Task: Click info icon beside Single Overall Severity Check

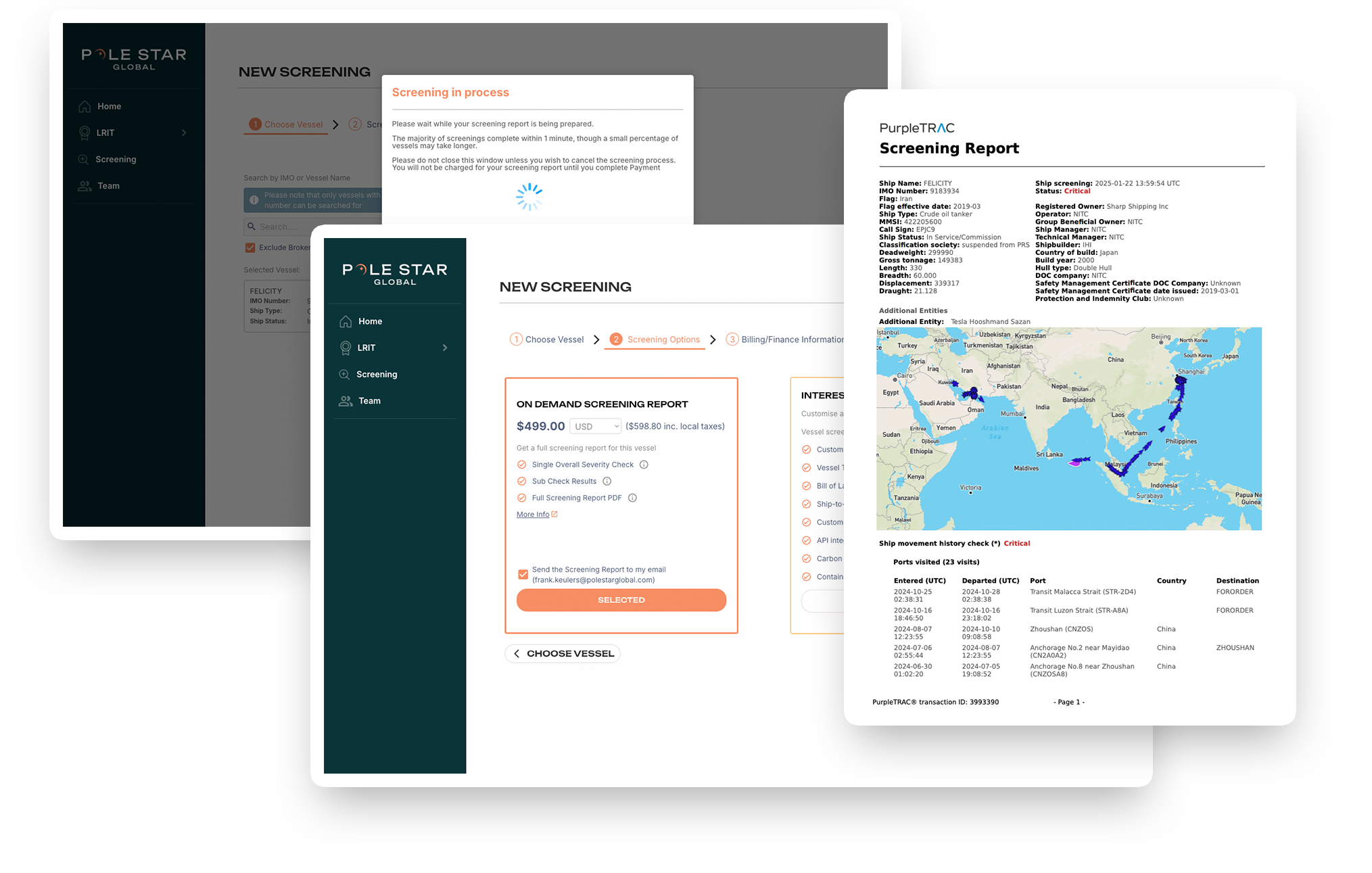Action: click(x=644, y=465)
